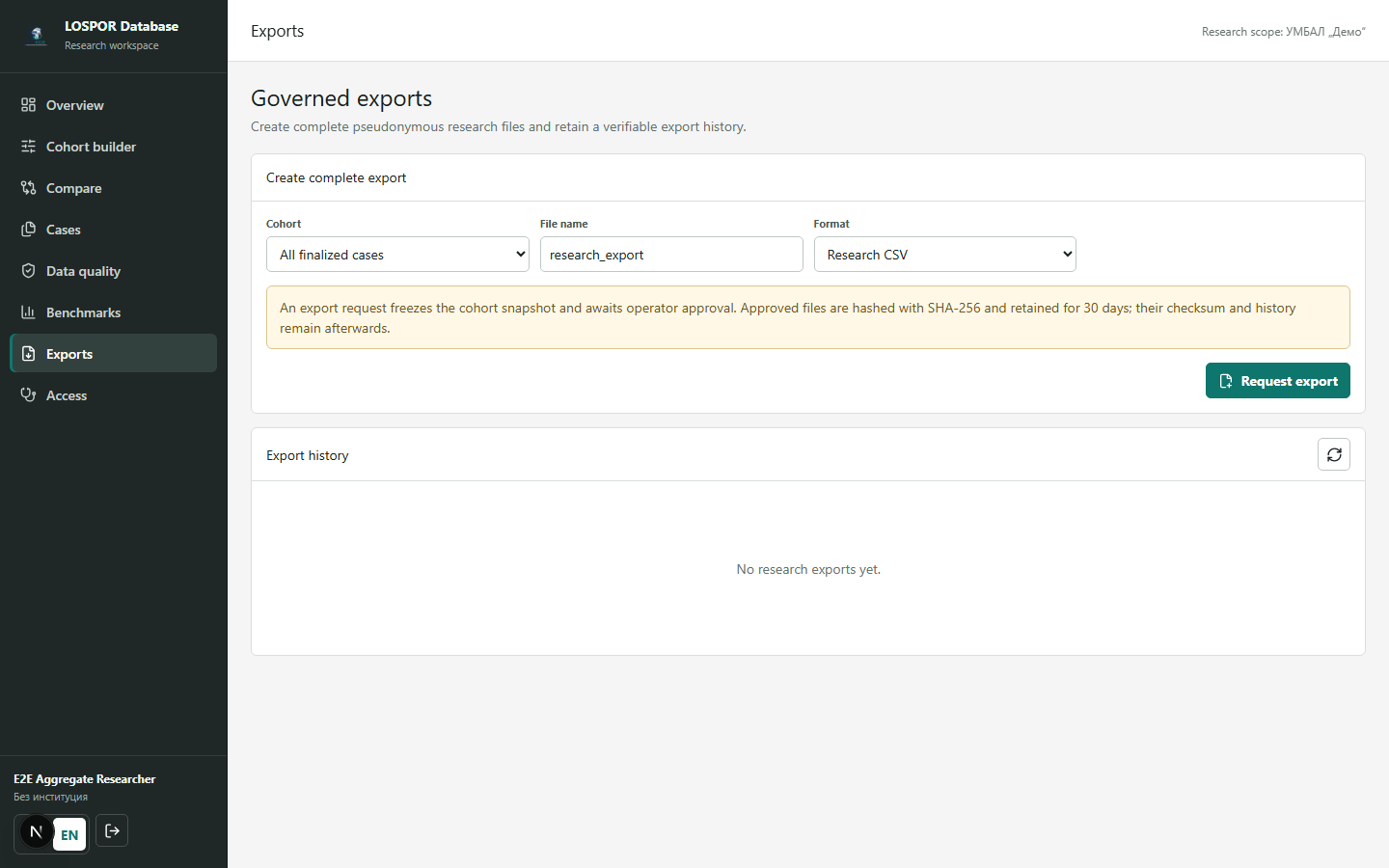This screenshot has height=868, width=1389.
Task: Click the Benchmarks bar chart icon
Action: pos(28,312)
